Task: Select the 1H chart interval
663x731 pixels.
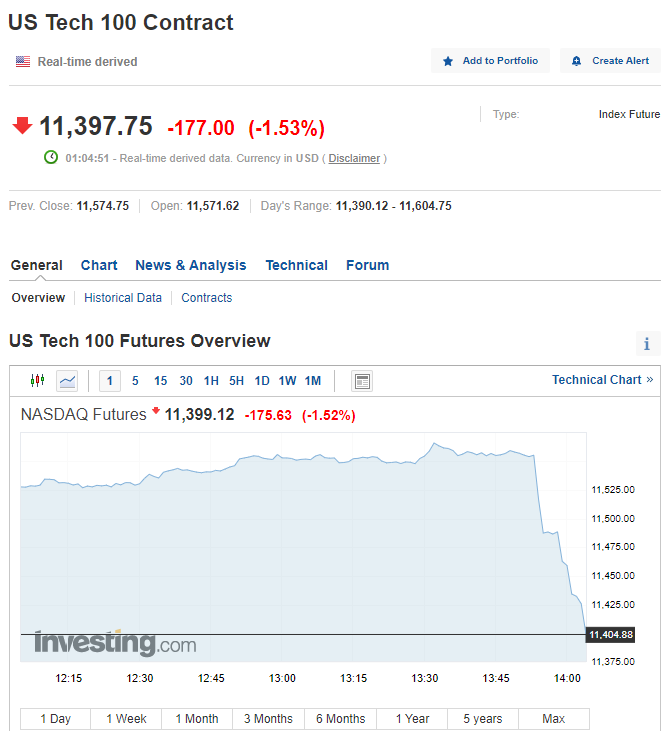Action: (211, 381)
